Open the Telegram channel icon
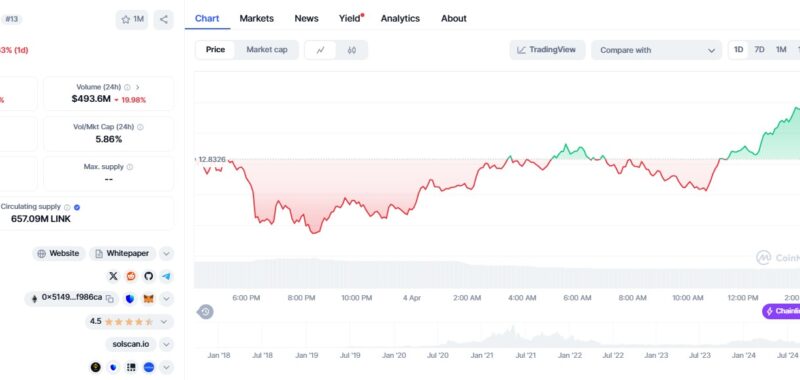The height and width of the screenshot is (380, 800). pyautogui.click(x=166, y=276)
